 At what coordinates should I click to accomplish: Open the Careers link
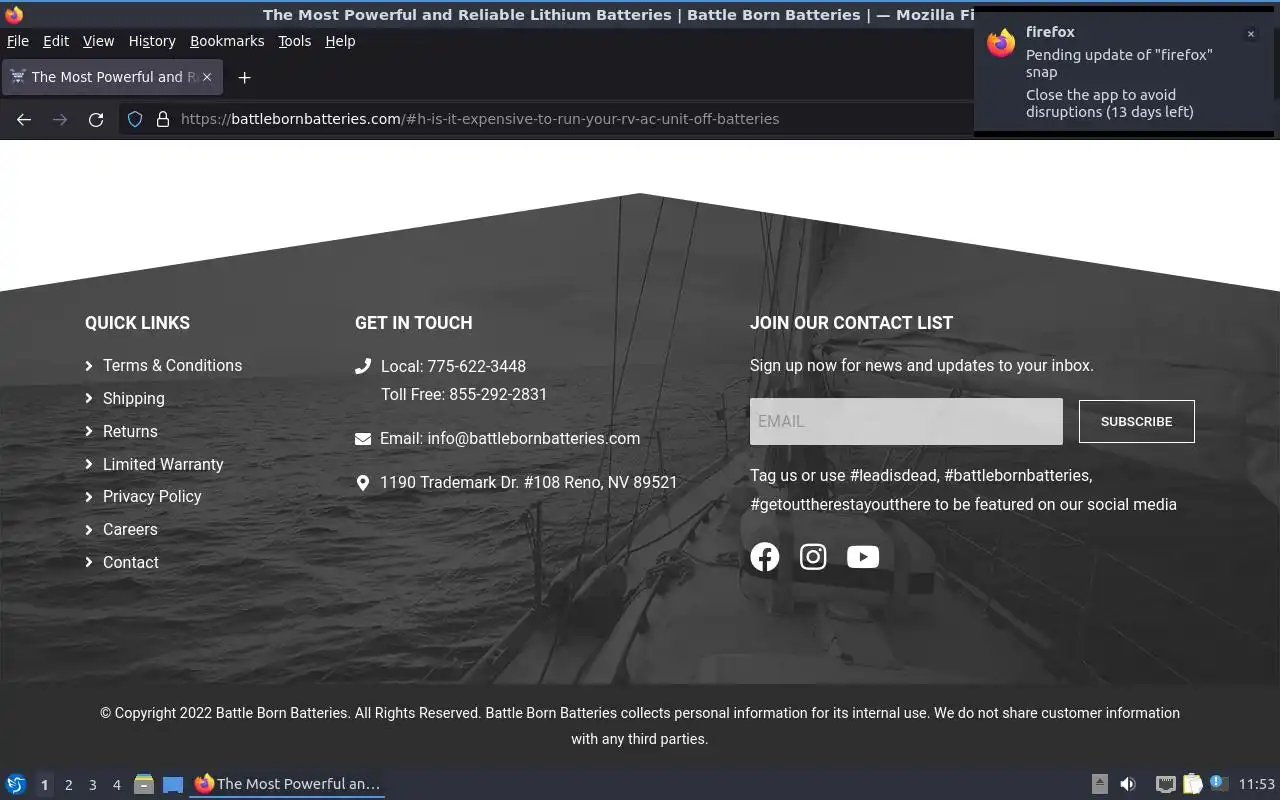[x=130, y=530]
